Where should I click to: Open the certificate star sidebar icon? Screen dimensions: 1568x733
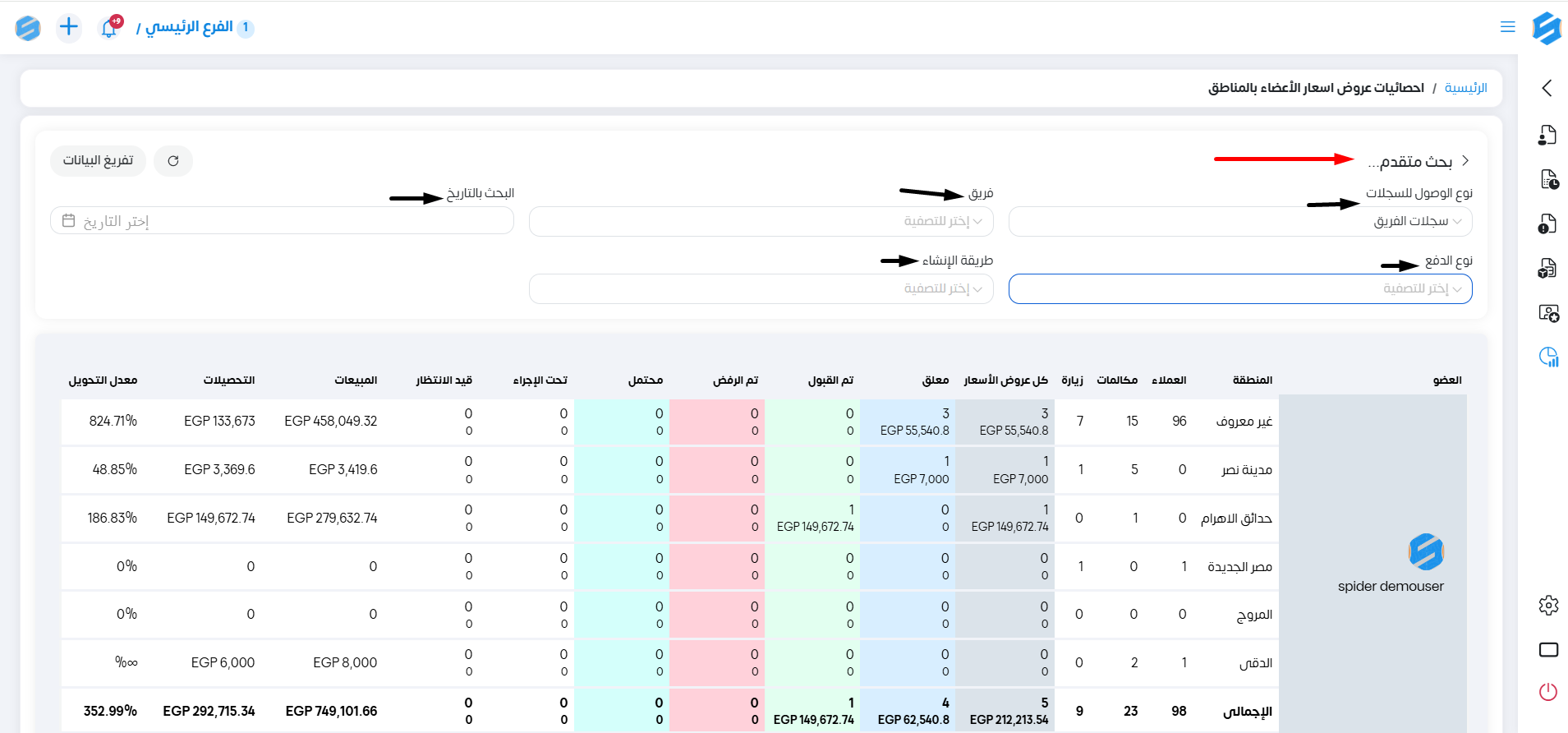tap(1548, 313)
